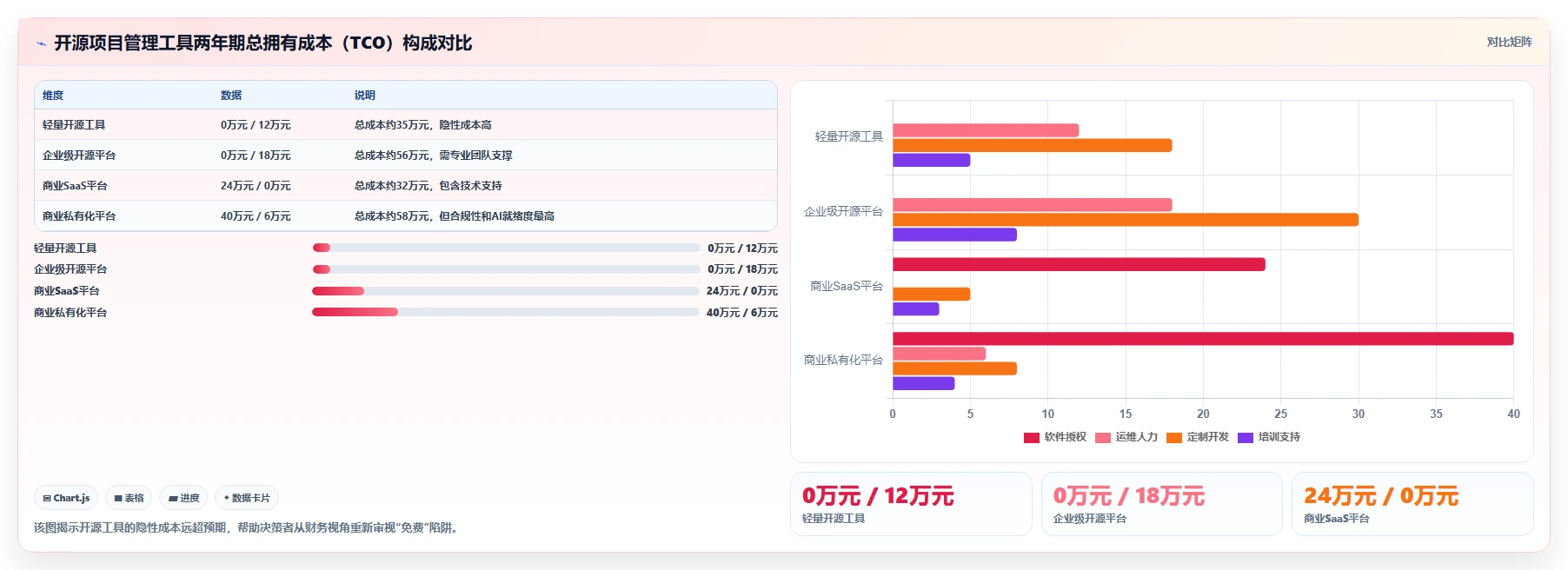Select the 轻量开源工具 table row cell

(74, 125)
